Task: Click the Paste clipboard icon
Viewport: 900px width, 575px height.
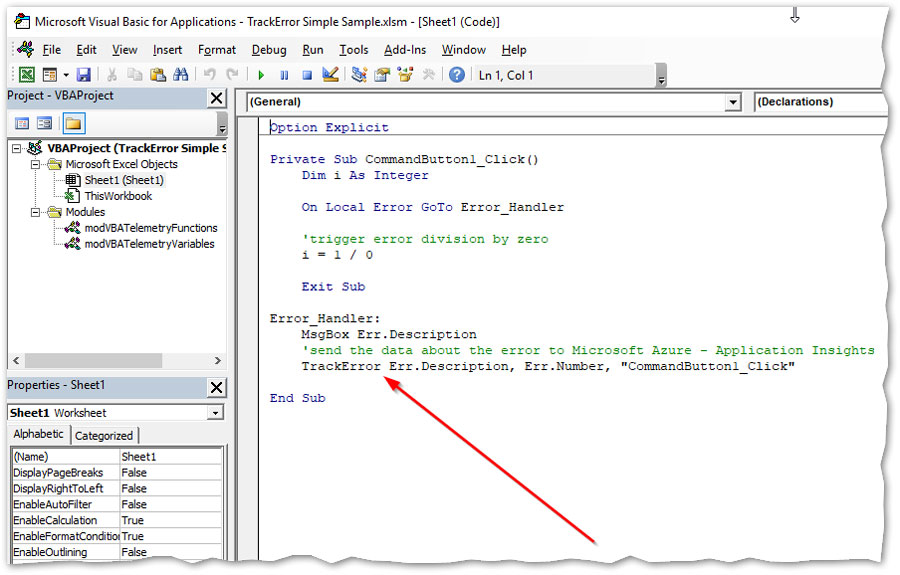Action: pos(158,75)
